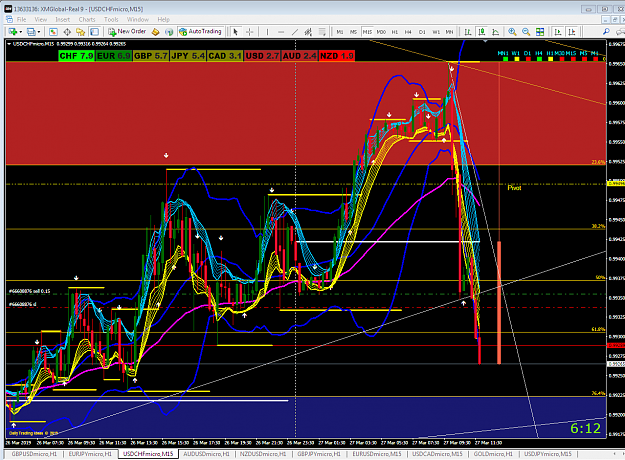Select the horizontal line drawing tool
This screenshot has height=460, width=625.
[281, 31]
